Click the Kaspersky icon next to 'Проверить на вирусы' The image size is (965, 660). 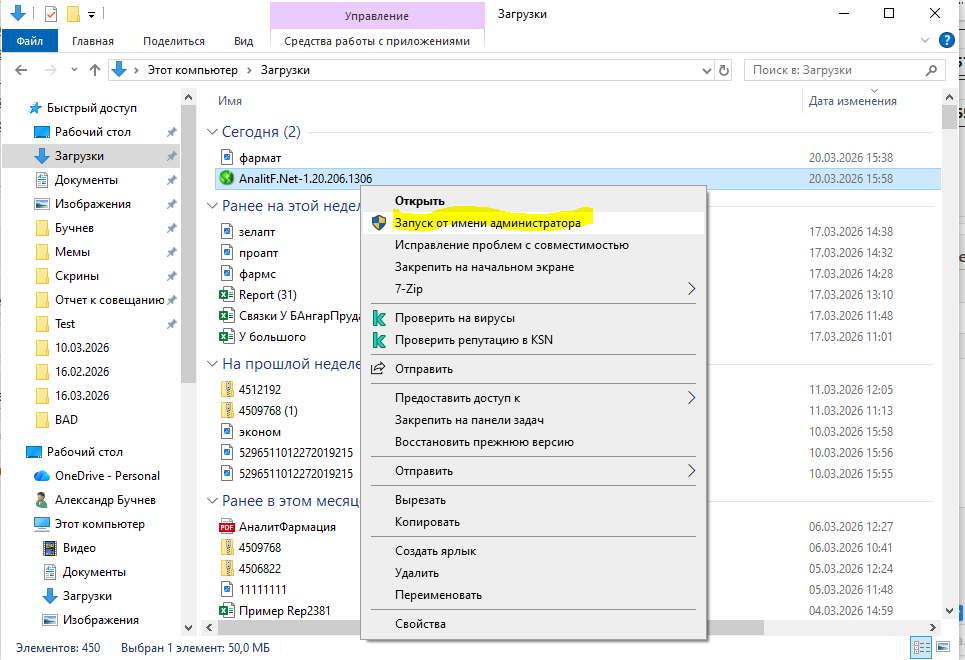pos(379,318)
